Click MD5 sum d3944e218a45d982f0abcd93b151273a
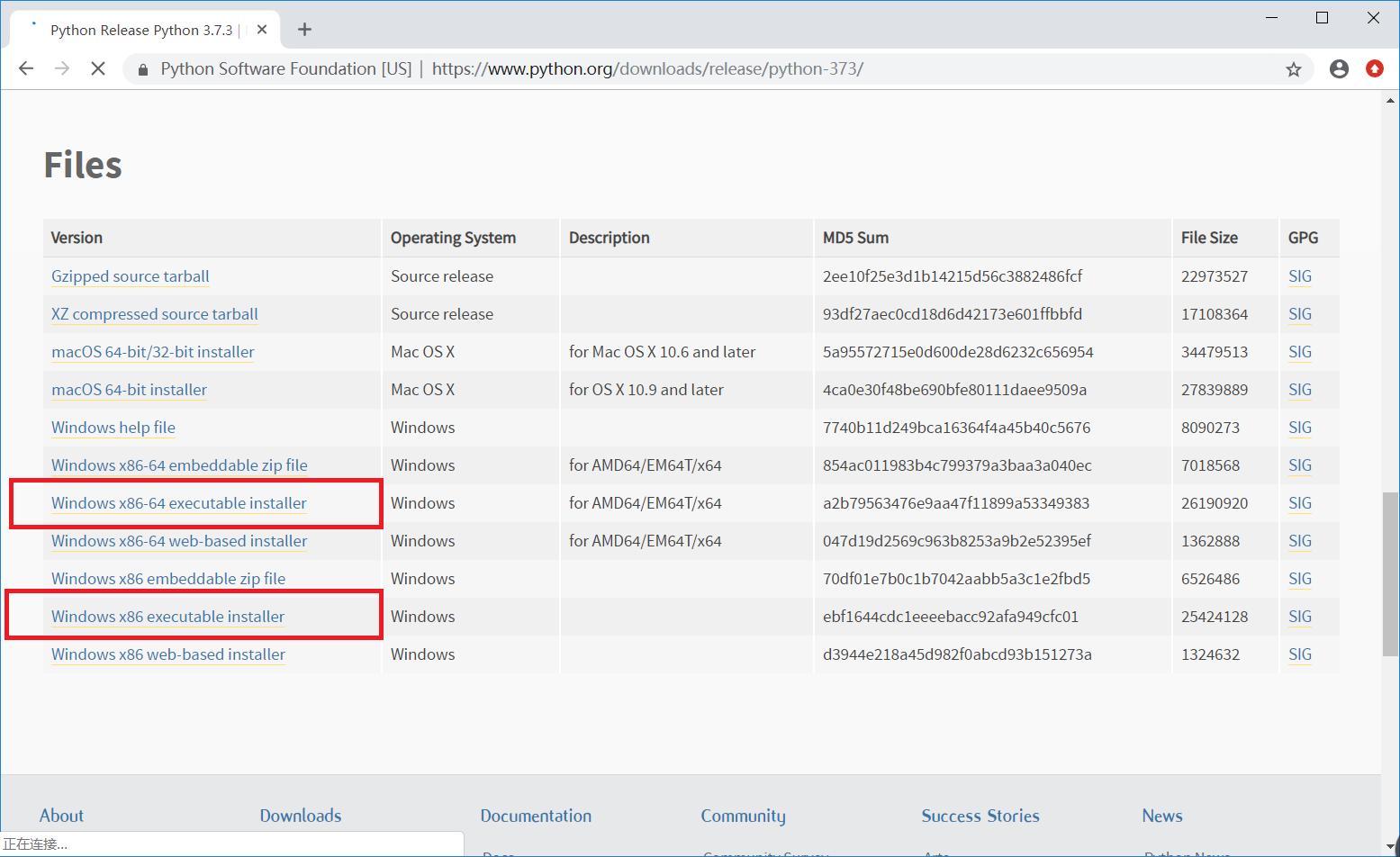1400x857 pixels. click(x=957, y=654)
